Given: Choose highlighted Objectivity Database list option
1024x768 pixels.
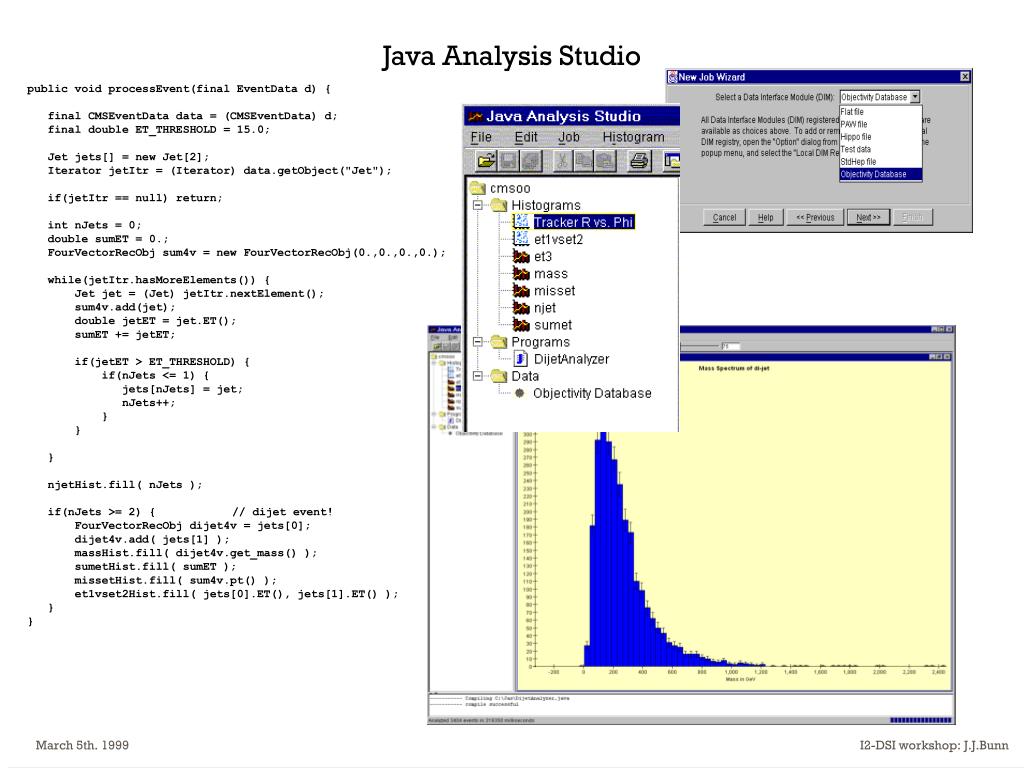Looking at the screenshot, I should click(880, 174).
